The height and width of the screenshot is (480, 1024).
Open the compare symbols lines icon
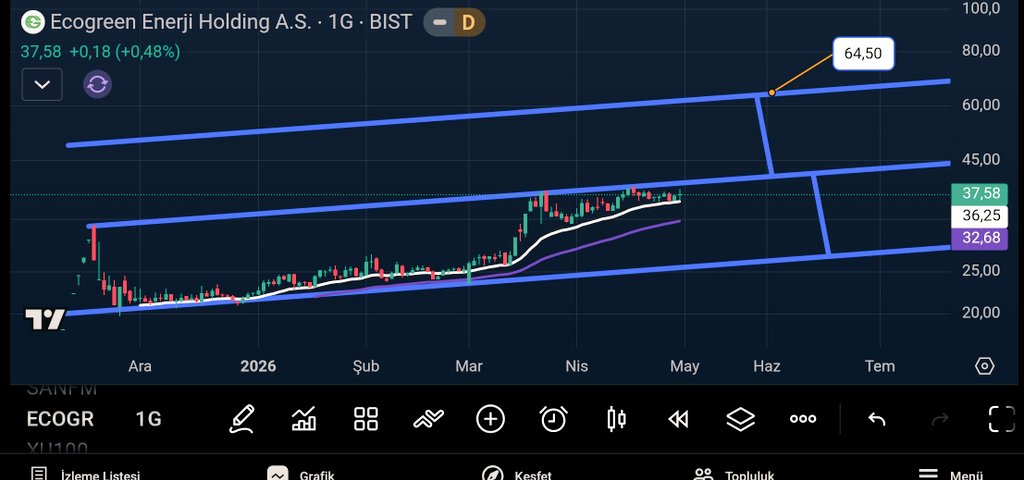pos(428,419)
